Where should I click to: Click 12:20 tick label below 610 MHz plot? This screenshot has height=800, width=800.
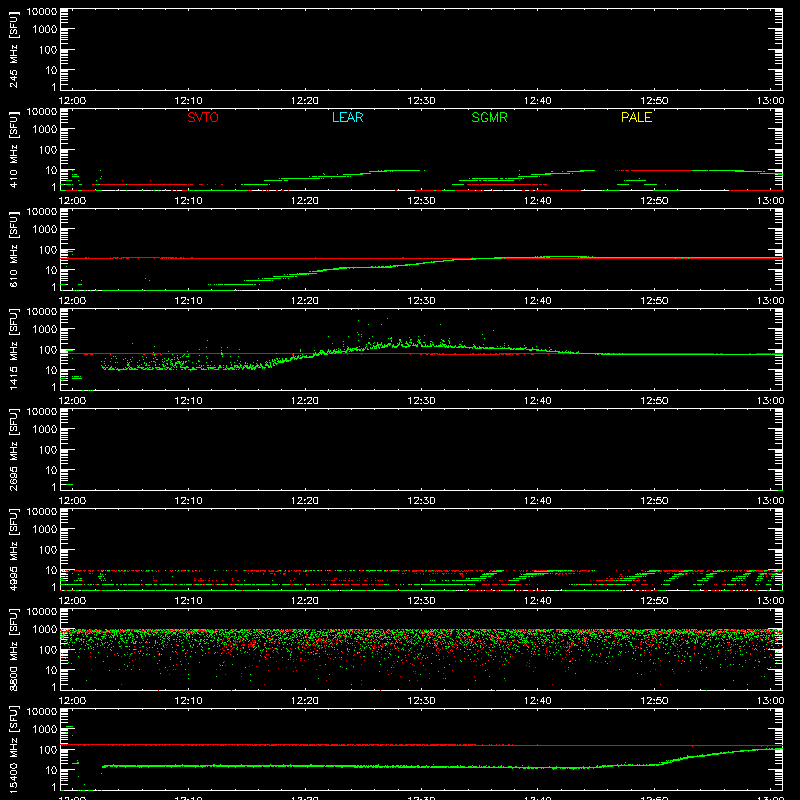pyautogui.click(x=305, y=301)
